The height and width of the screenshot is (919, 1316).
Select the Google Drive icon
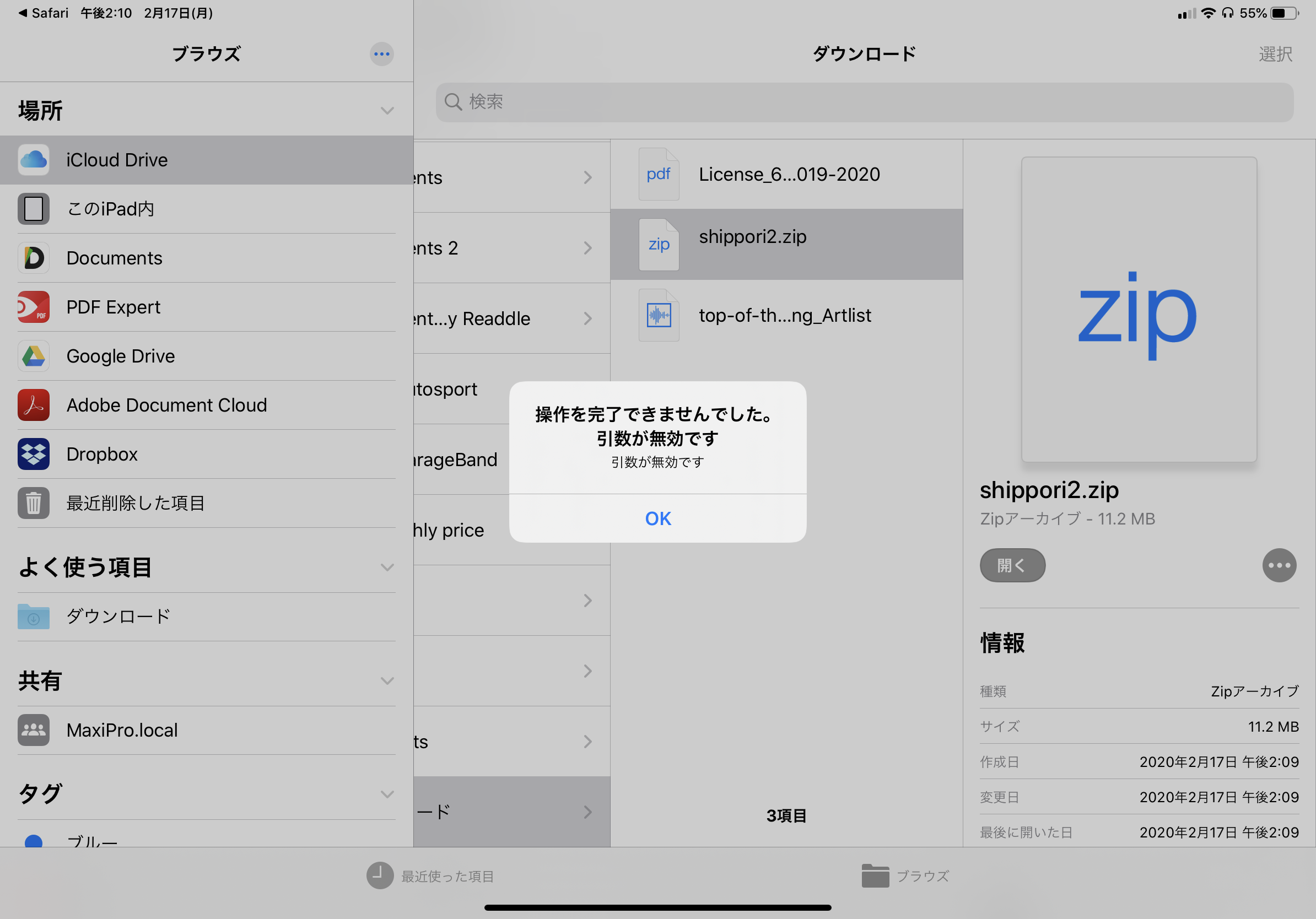[x=33, y=356]
